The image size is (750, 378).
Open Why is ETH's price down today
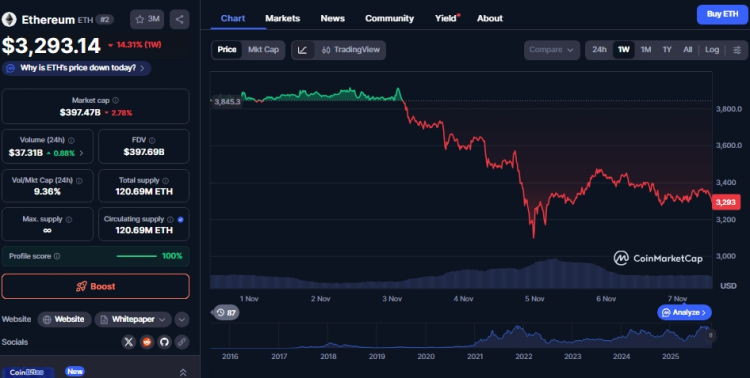(x=77, y=68)
